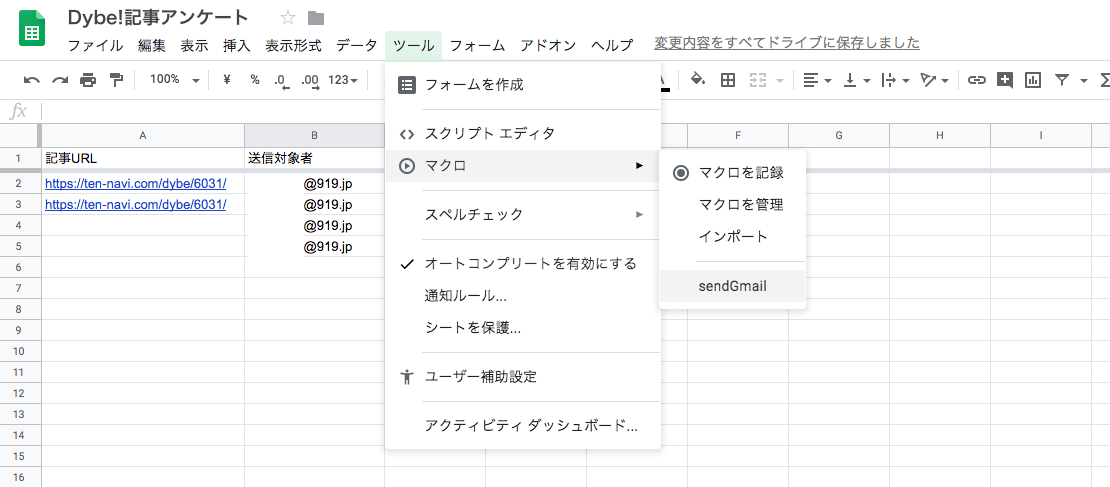1110x487 pixels.
Task: Toggle オートコンプリートを有効にする option
Action: click(x=530, y=264)
